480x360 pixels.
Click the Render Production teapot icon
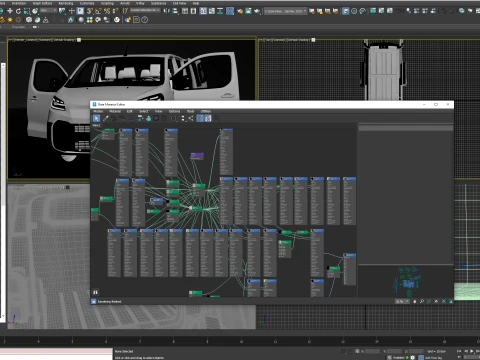coord(257,11)
